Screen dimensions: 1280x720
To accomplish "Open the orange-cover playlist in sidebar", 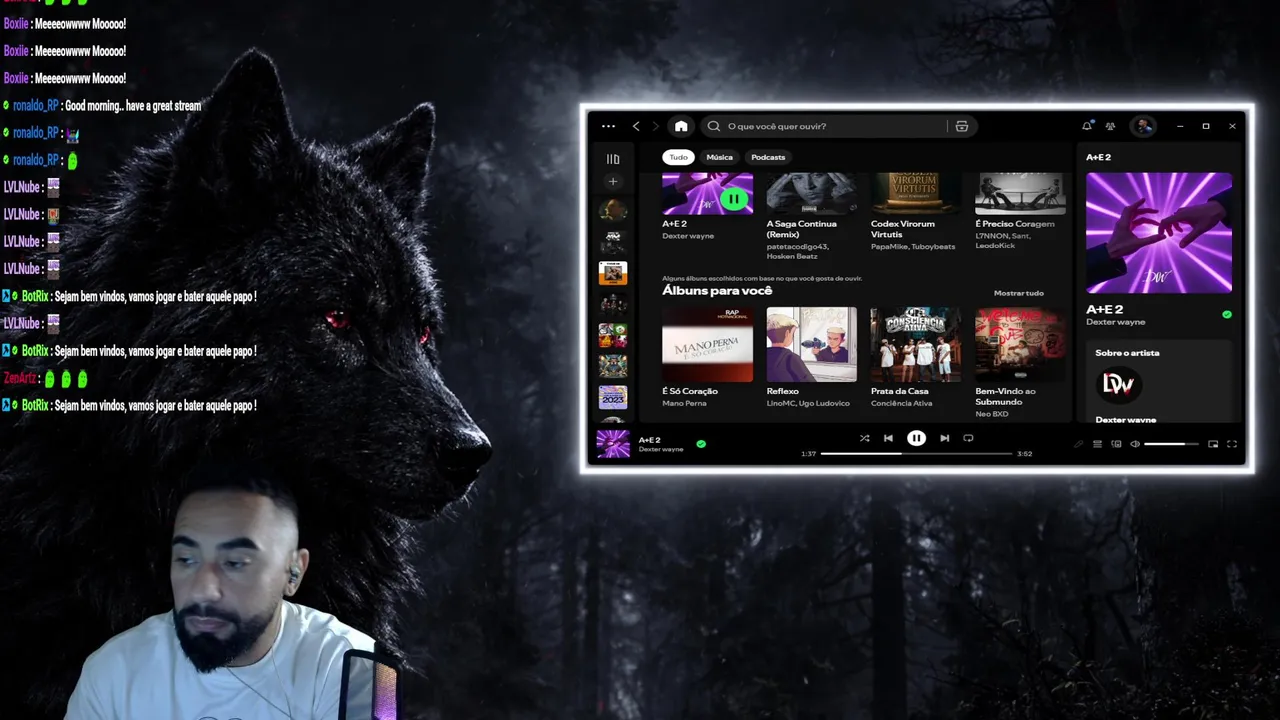I will pos(613,272).
